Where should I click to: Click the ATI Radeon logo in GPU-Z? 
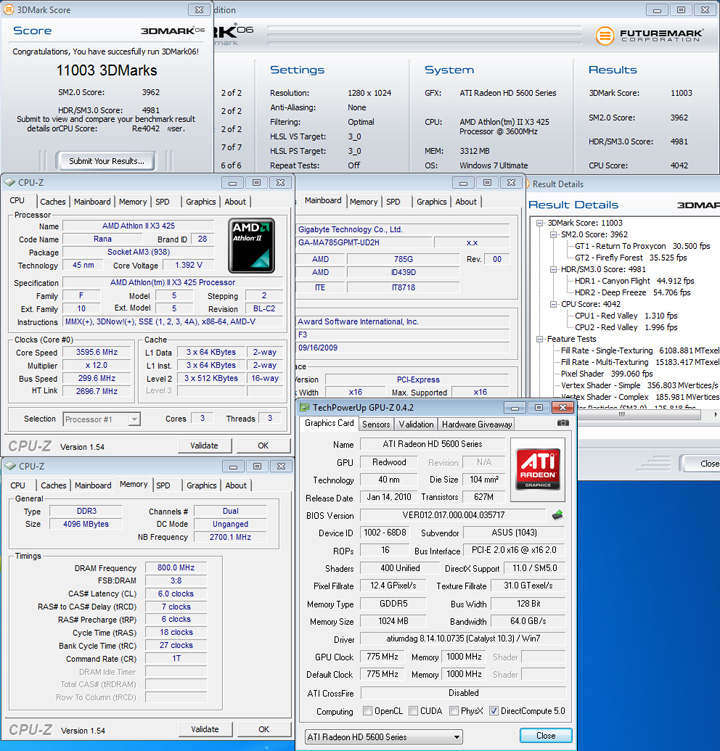pos(537,469)
